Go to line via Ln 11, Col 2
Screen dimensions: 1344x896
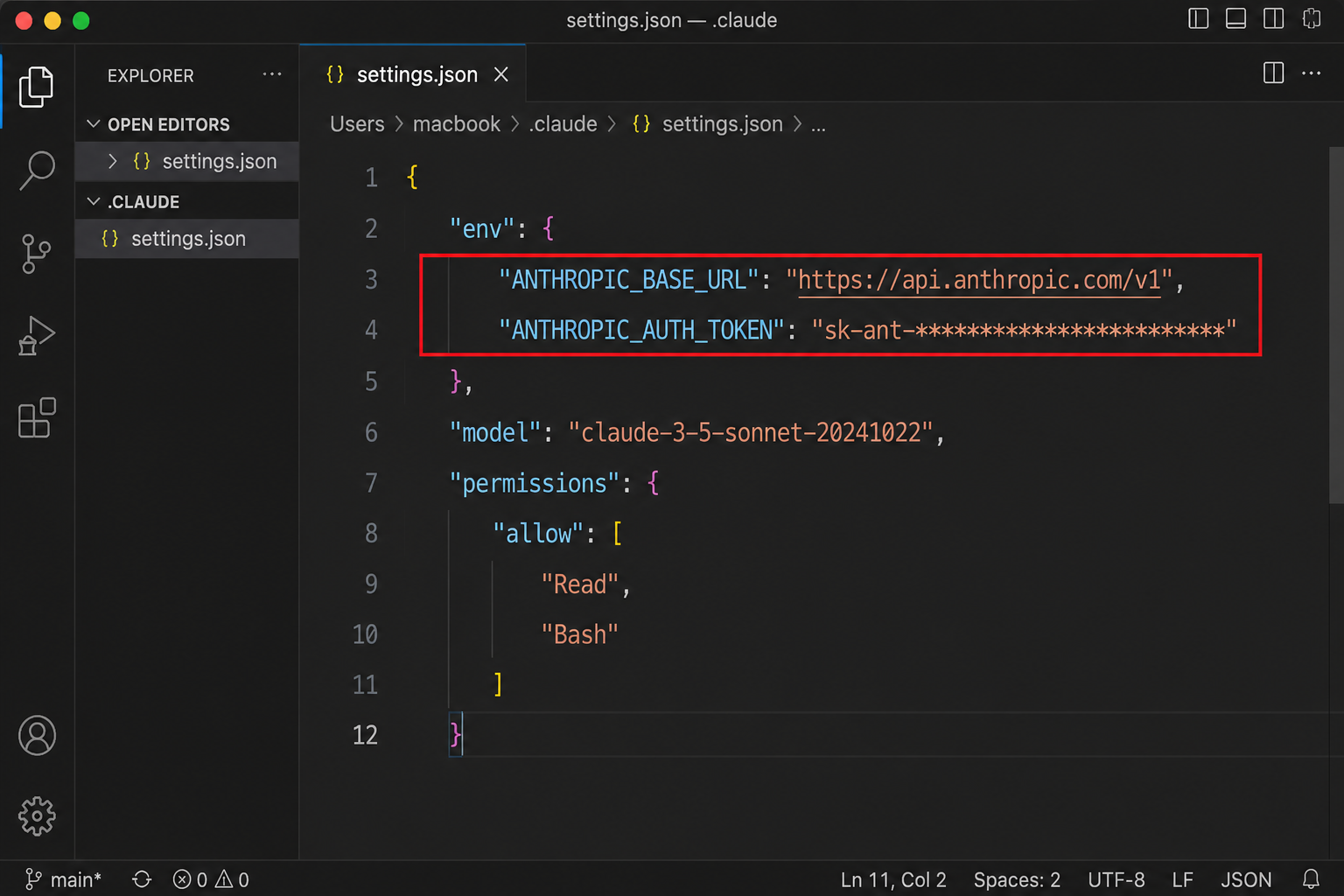893,879
